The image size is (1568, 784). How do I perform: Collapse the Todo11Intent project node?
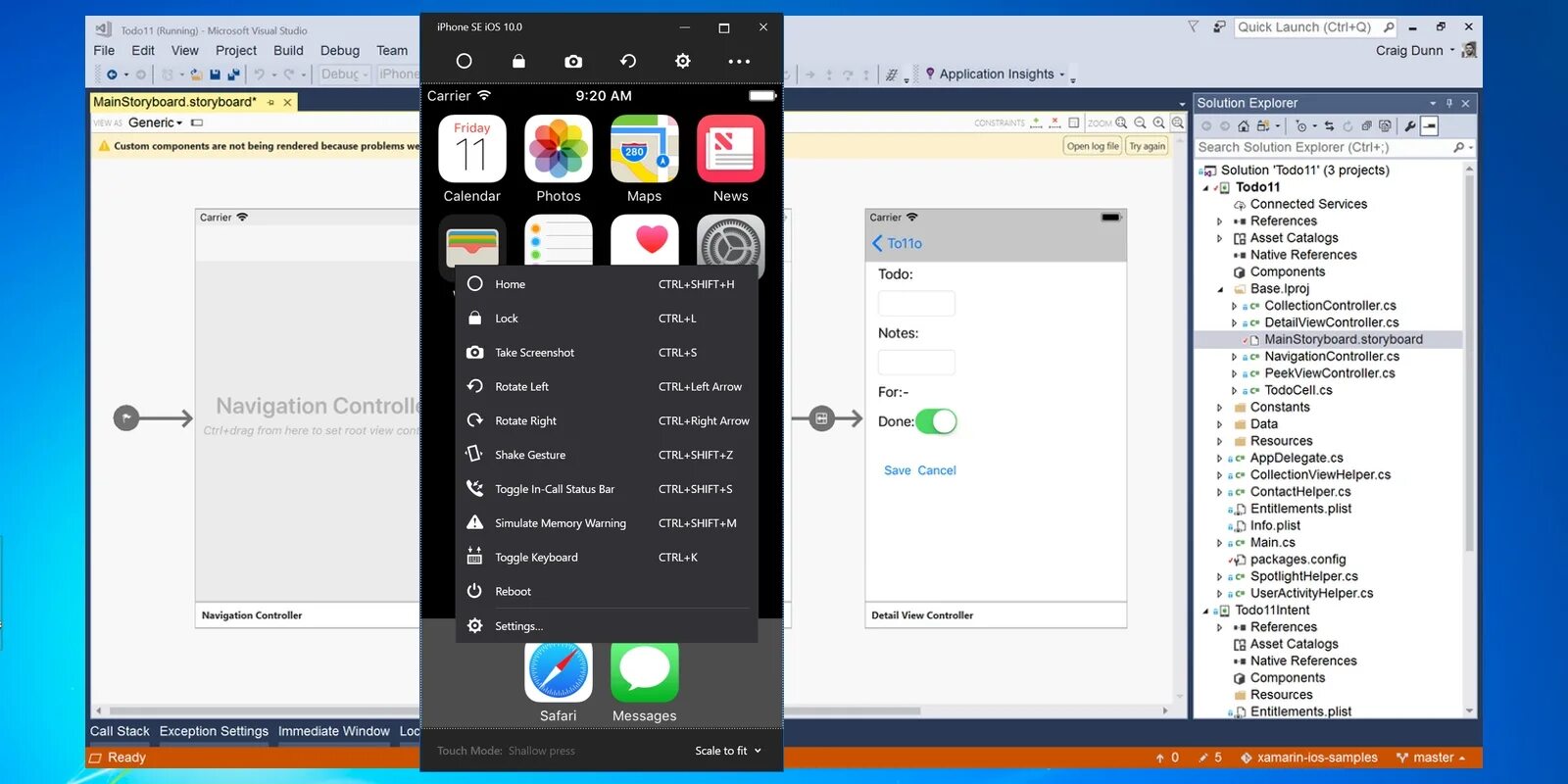[1206, 611]
